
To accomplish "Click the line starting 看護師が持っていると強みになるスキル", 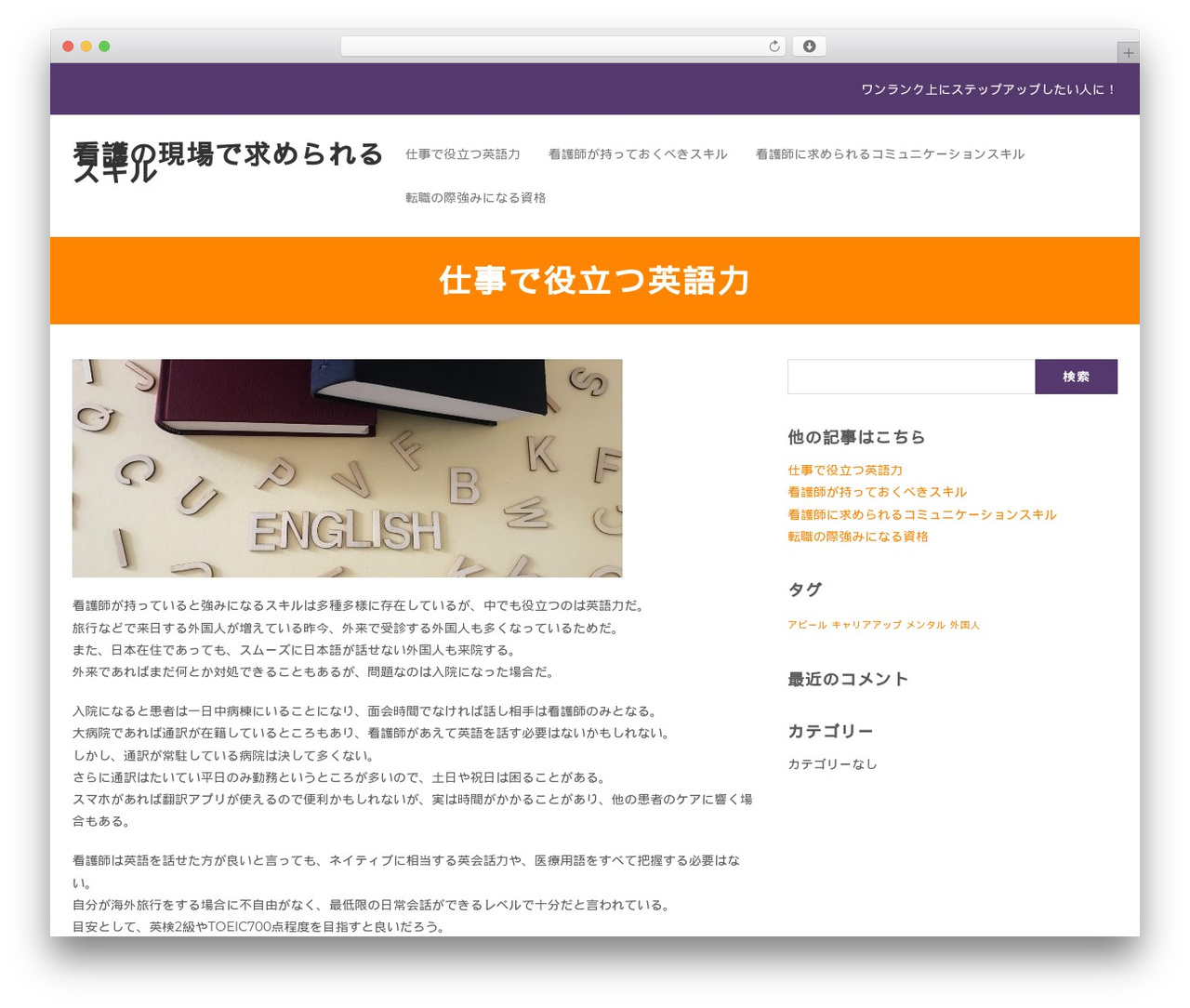I will click(x=358, y=605).
